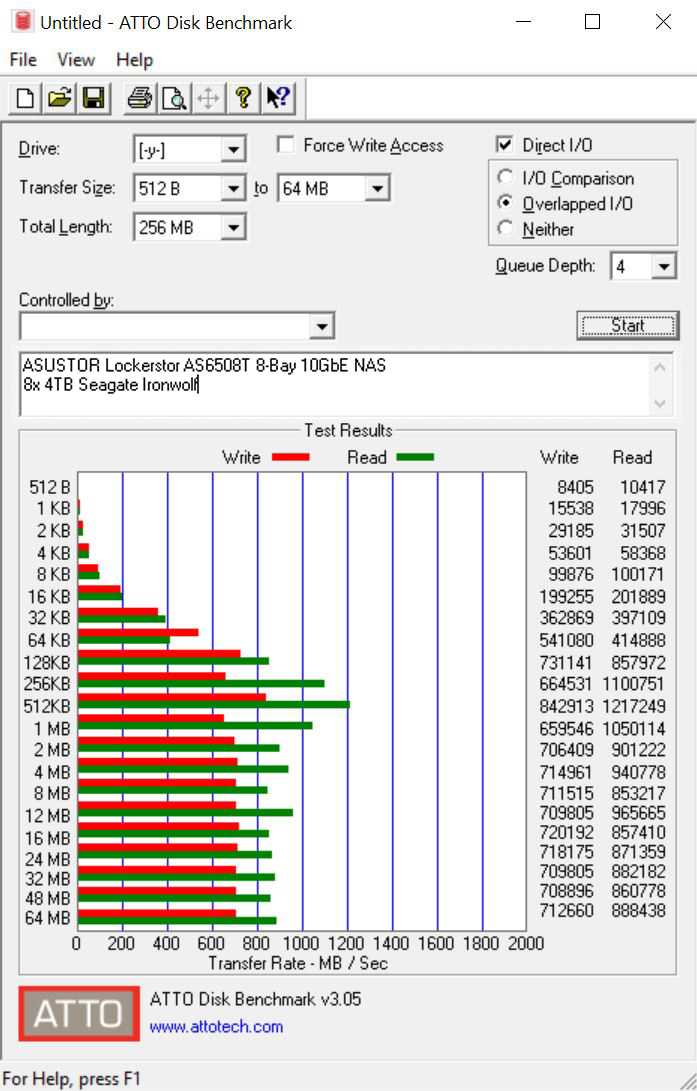This screenshot has width=697, height=1091.
Task: Select the Overlapped I/O radio option
Action: (x=505, y=203)
